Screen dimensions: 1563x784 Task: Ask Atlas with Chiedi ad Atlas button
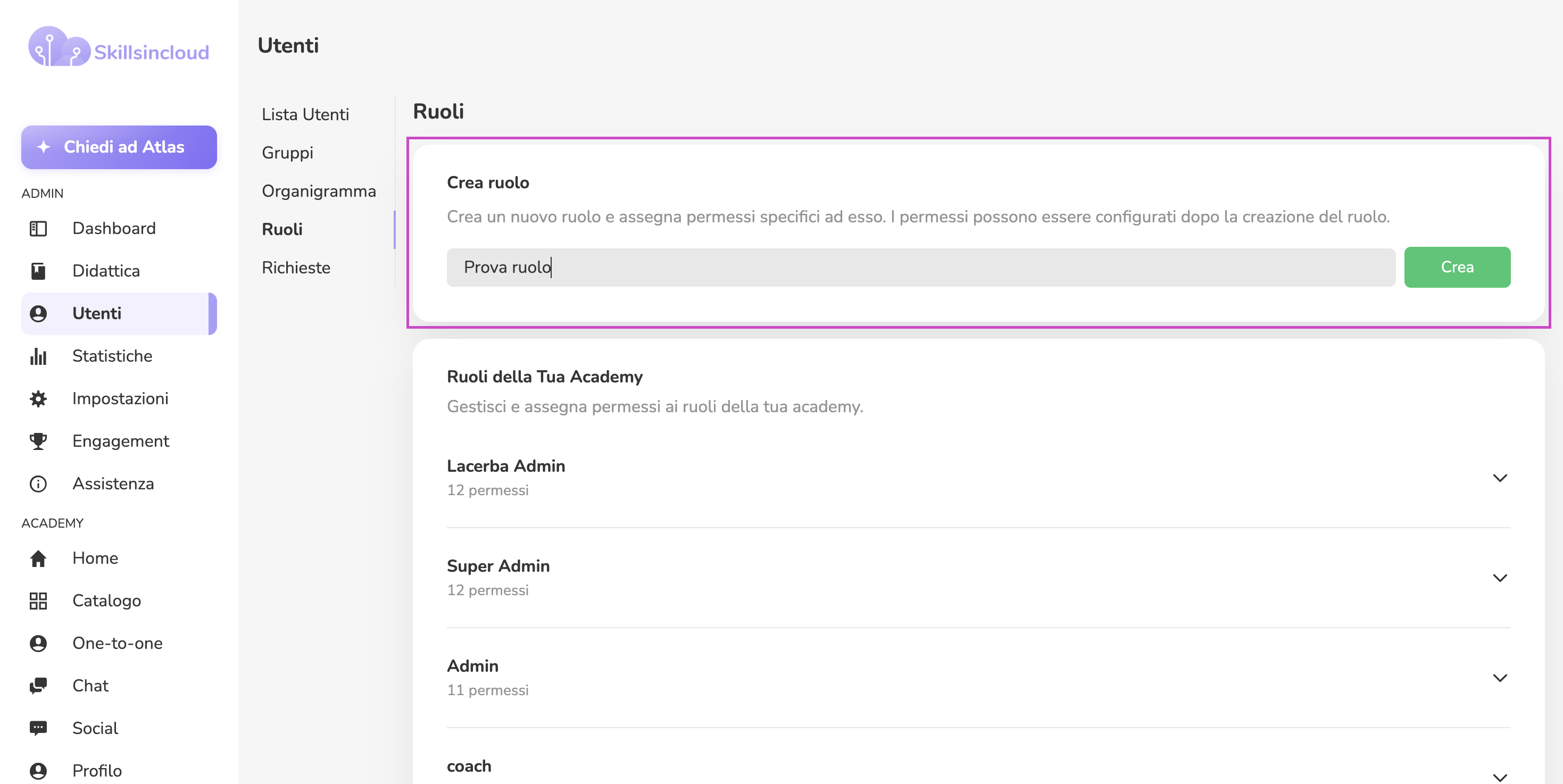point(119,147)
